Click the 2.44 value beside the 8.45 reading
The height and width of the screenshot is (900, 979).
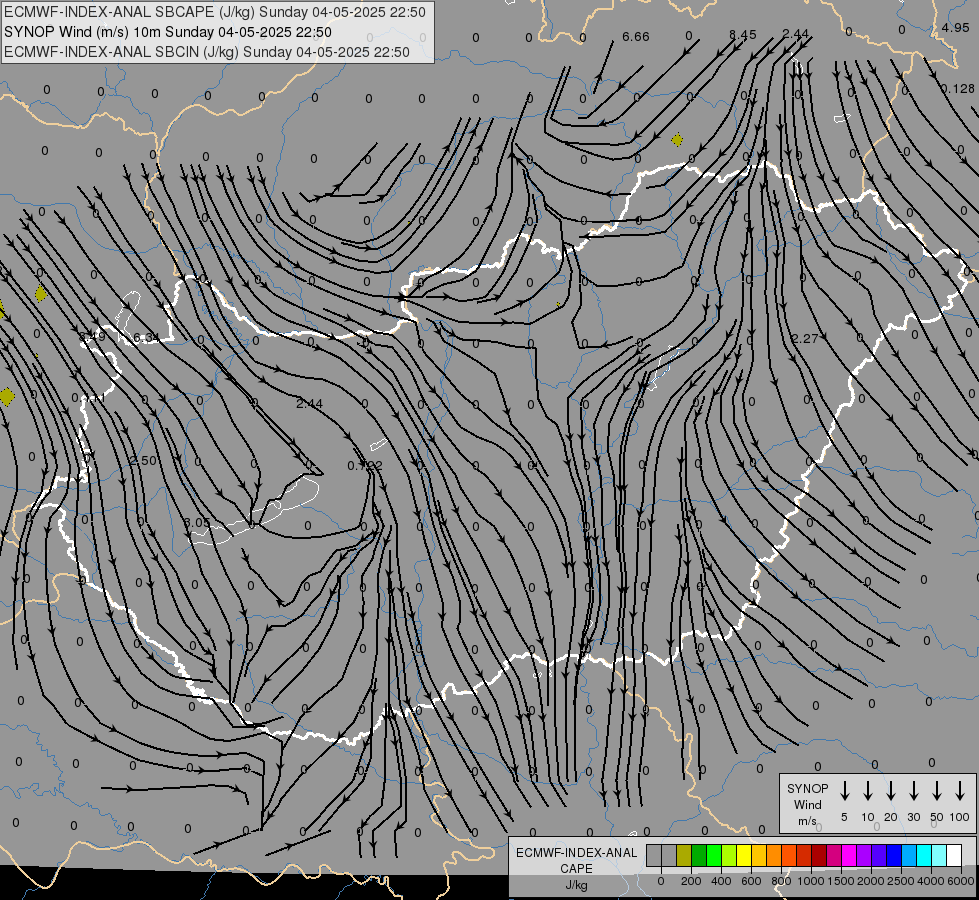(x=795, y=34)
